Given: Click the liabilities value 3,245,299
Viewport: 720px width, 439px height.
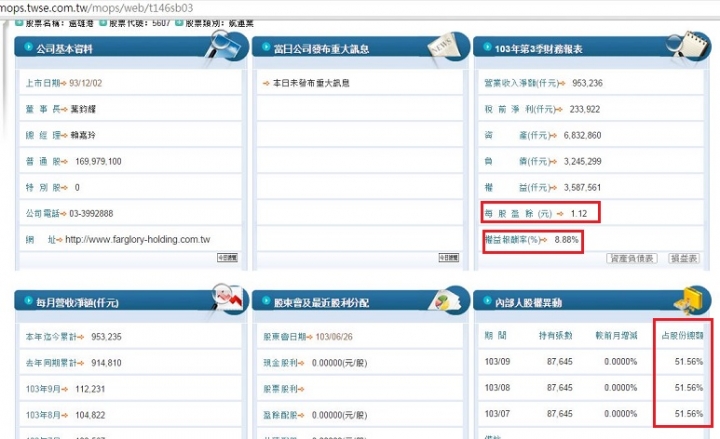Looking at the screenshot, I should point(582,161).
